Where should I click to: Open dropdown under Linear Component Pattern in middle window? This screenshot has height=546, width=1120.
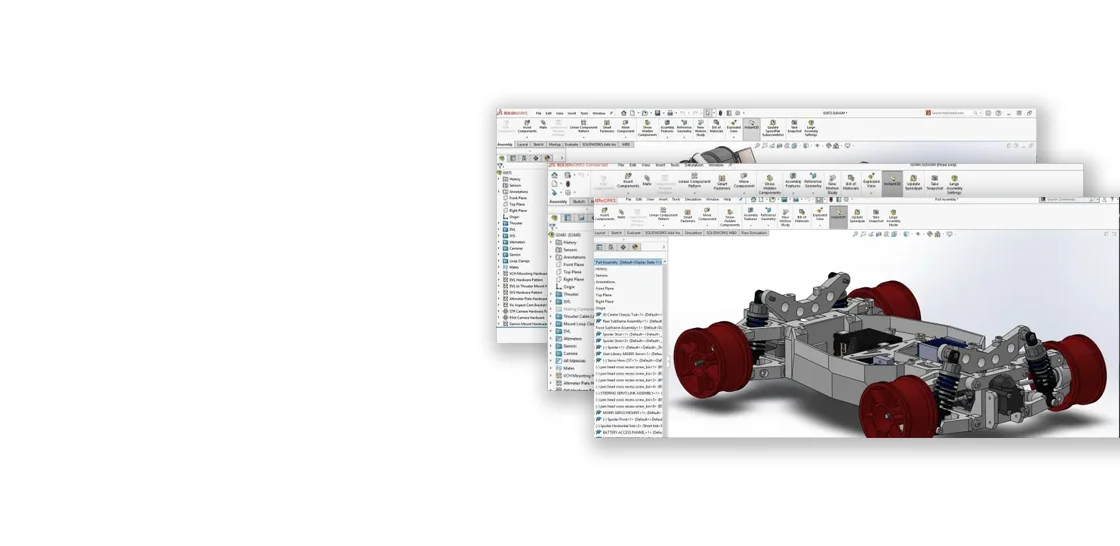[x=694, y=192]
